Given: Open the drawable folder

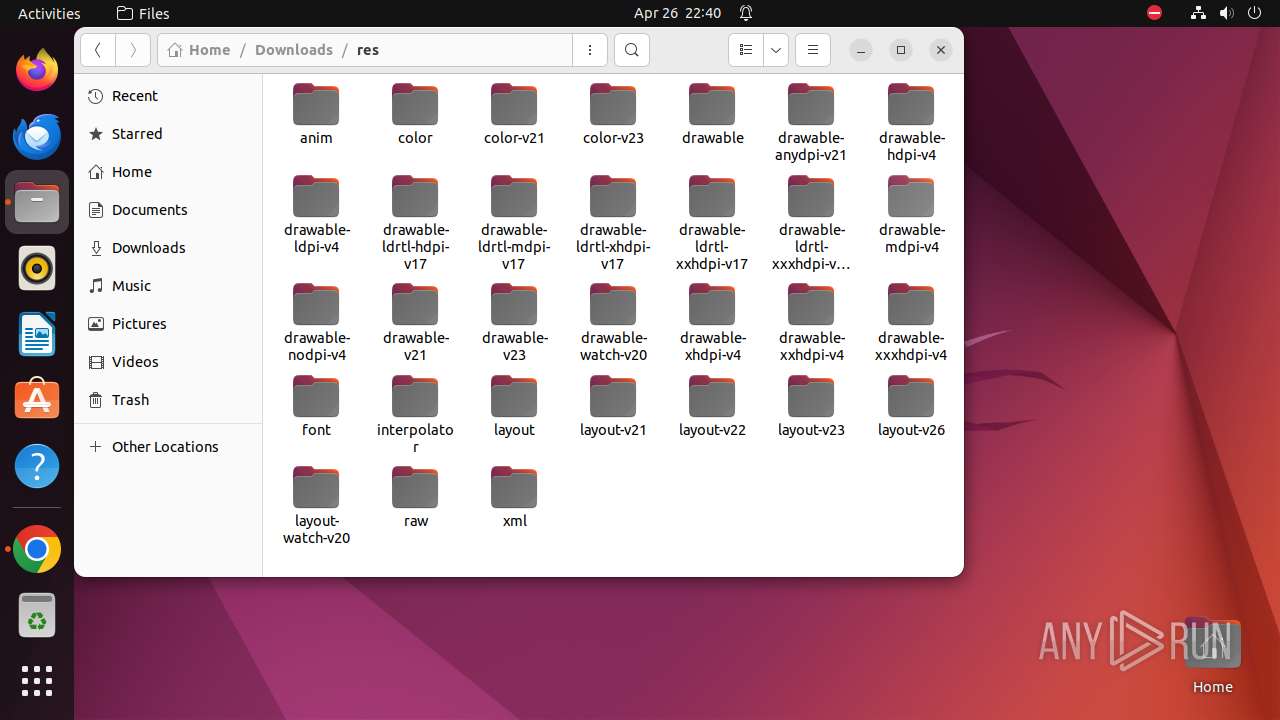Looking at the screenshot, I should tap(712, 115).
